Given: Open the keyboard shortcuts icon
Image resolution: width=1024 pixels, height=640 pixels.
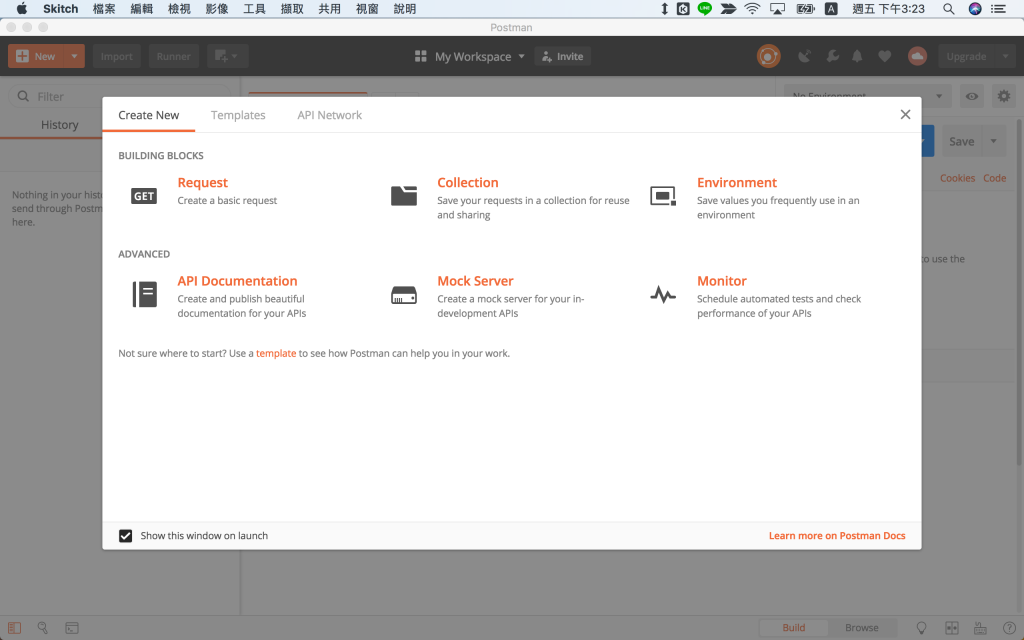Looking at the screenshot, I should tap(980, 628).
